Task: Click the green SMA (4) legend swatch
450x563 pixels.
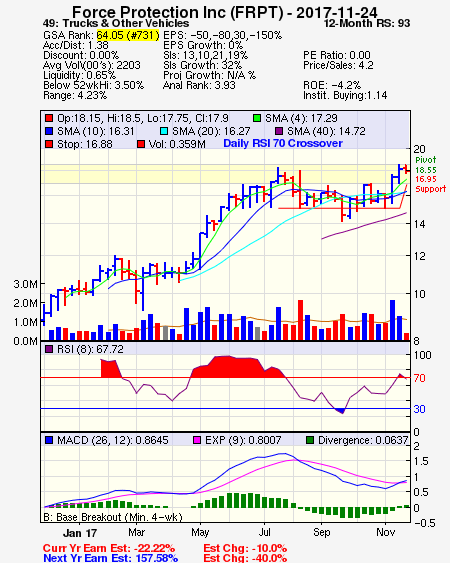Action: tap(257, 118)
